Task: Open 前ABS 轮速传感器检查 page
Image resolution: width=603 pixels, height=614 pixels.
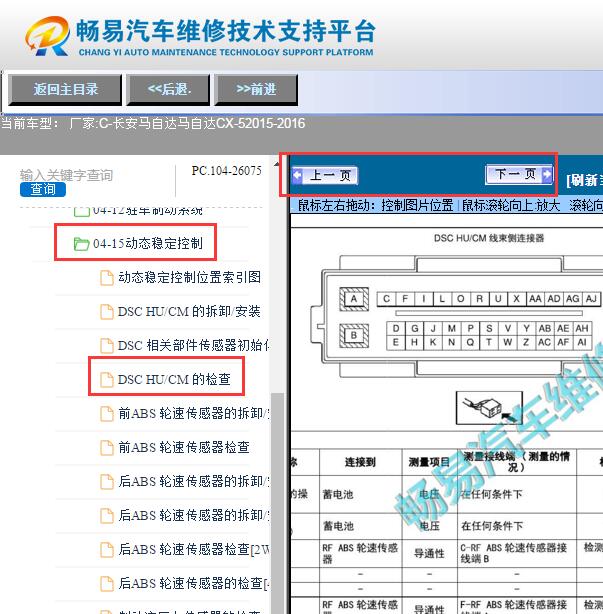Action: click(184, 447)
